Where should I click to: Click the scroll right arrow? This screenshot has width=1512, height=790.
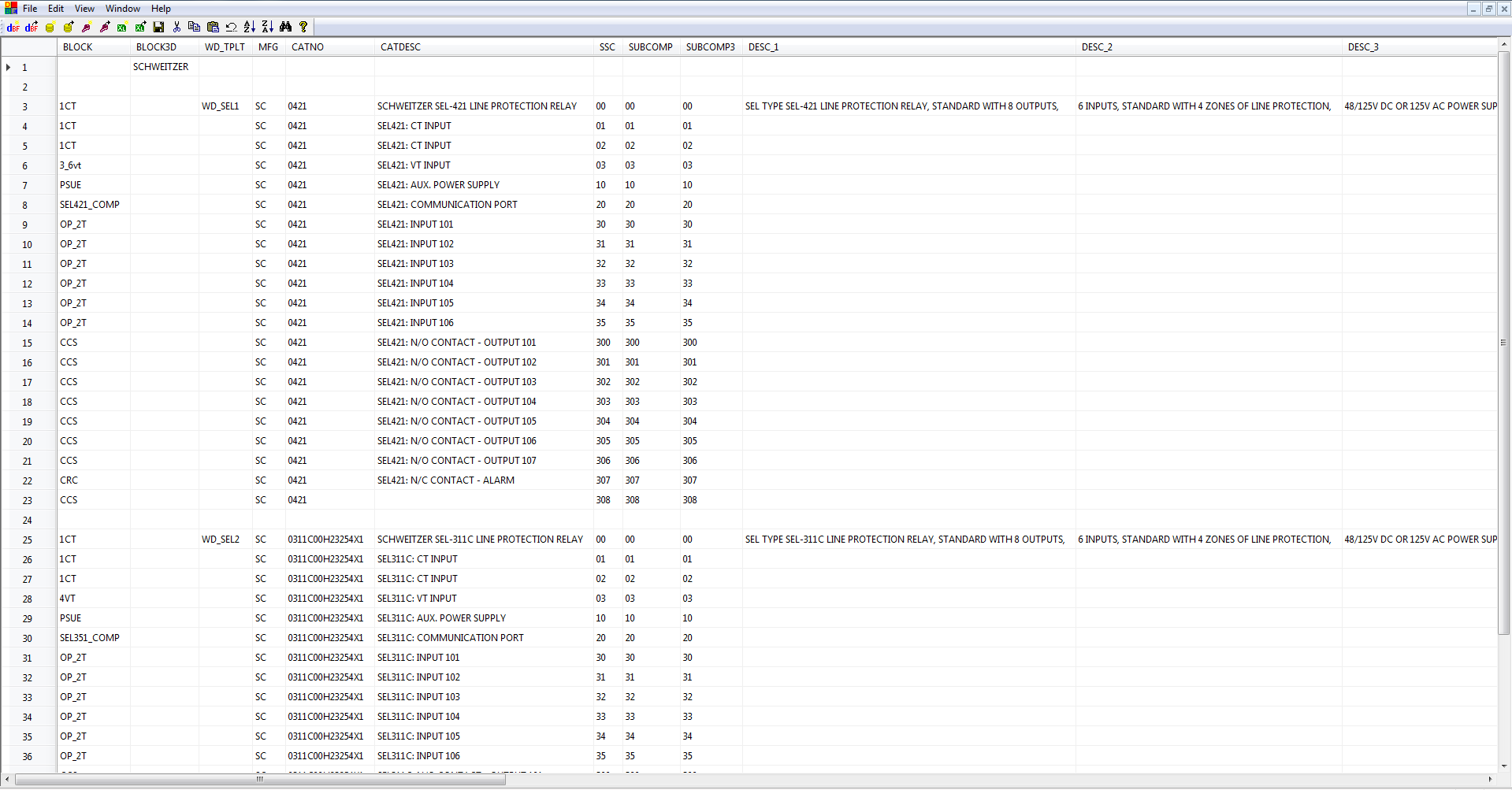coord(1490,780)
